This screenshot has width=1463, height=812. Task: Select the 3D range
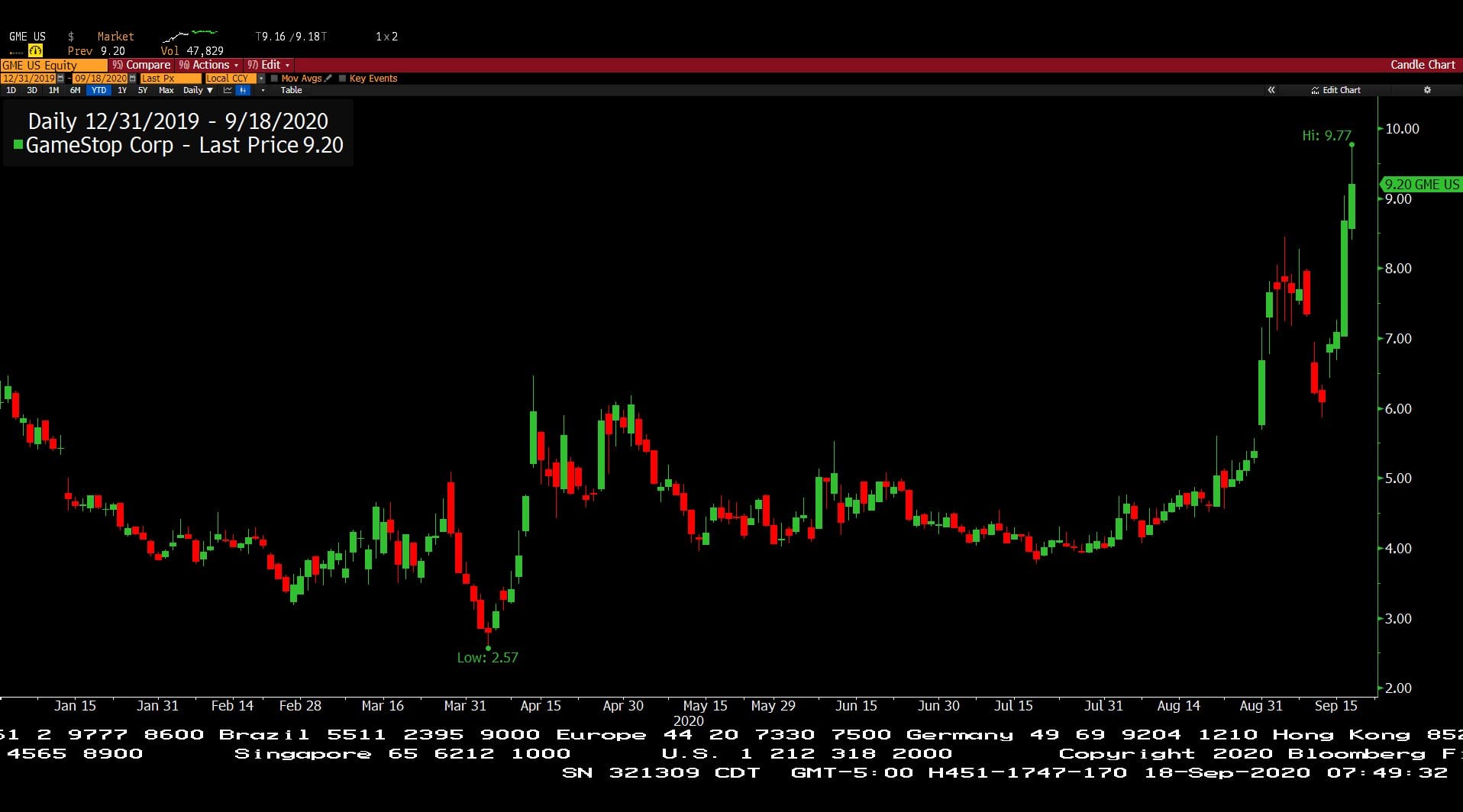pyautogui.click(x=32, y=90)
